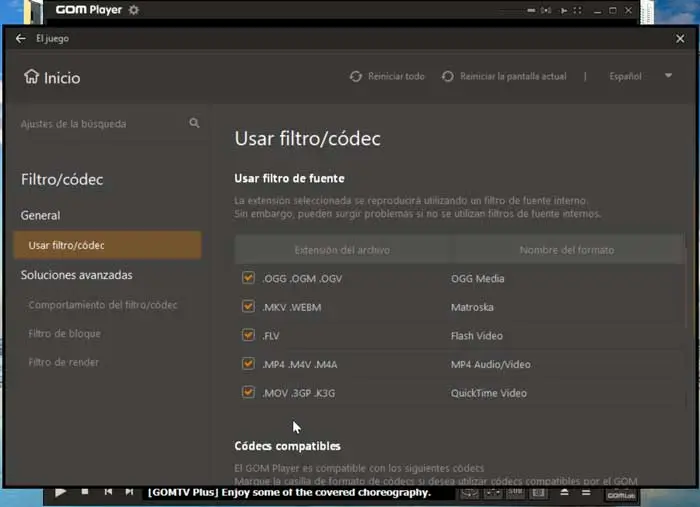Click the GOMLab logo button in the player bar
Screen dimensions: 700x507
(x=621, y=495)
